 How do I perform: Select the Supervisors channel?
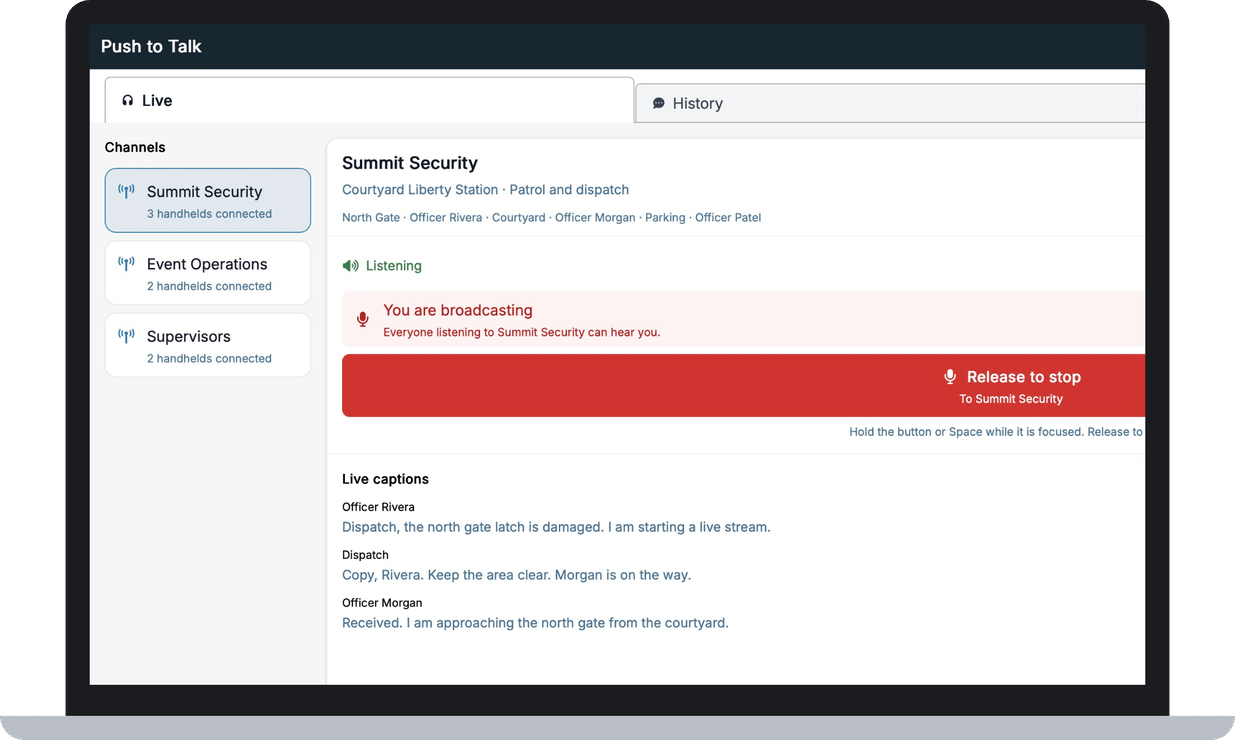(x=208, y=345)
